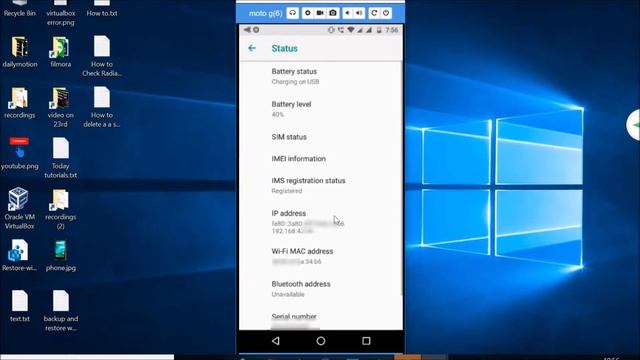Tap the Android back navigation button
The width and height of the screenshot is (640, 360).
(276, 341)
